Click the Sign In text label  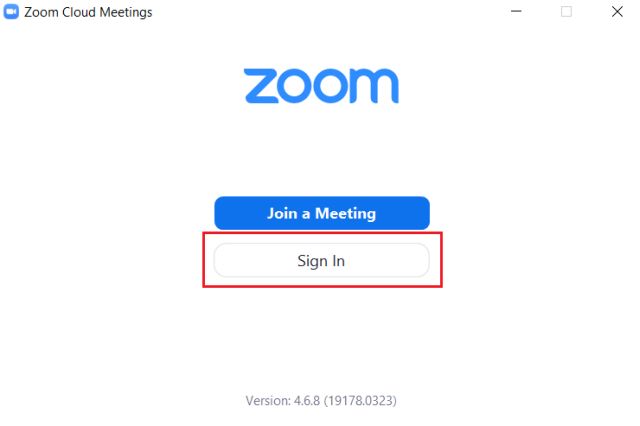coord(321,261)
